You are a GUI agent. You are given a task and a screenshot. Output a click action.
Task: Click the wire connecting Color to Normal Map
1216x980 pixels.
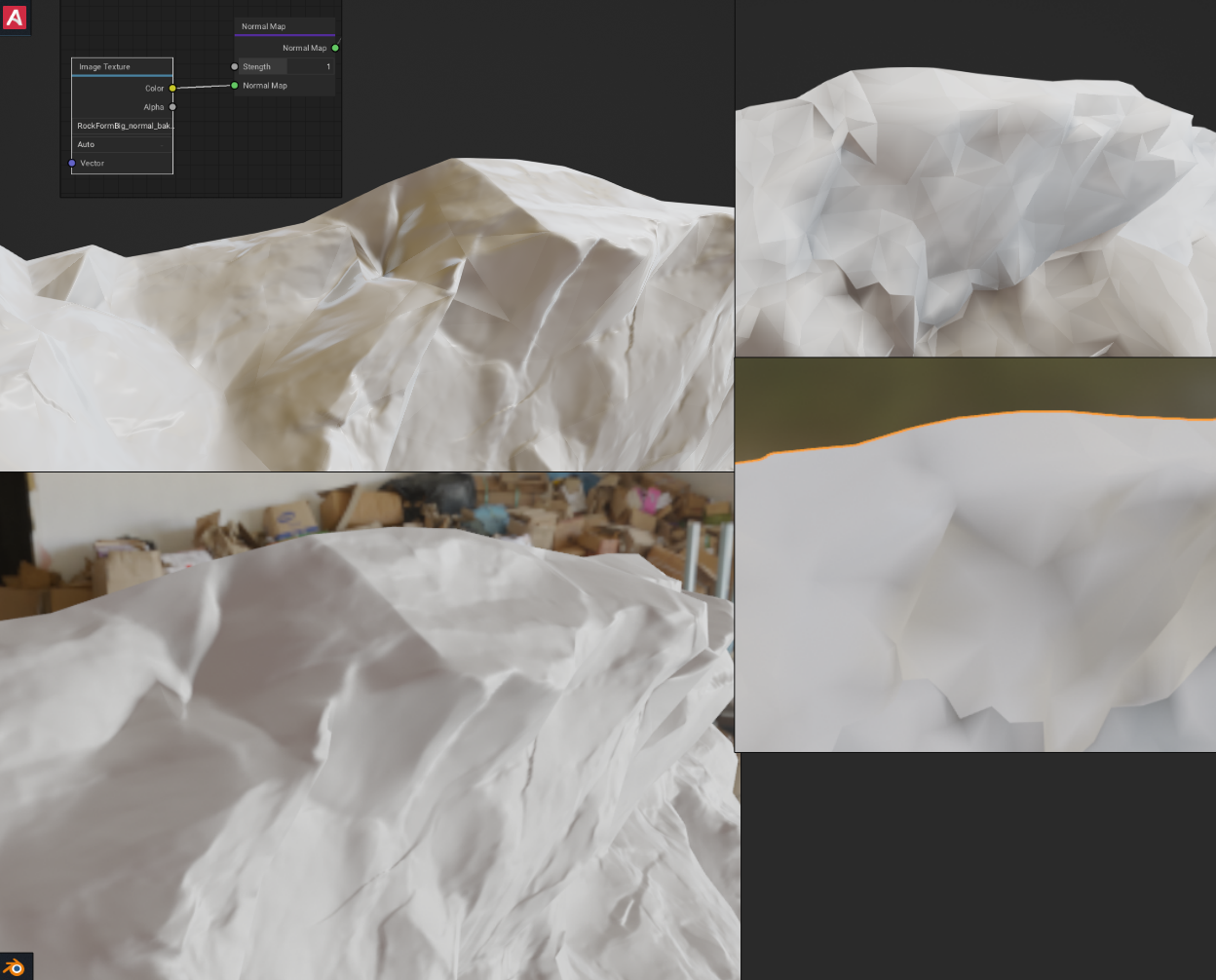coord(203,87)
